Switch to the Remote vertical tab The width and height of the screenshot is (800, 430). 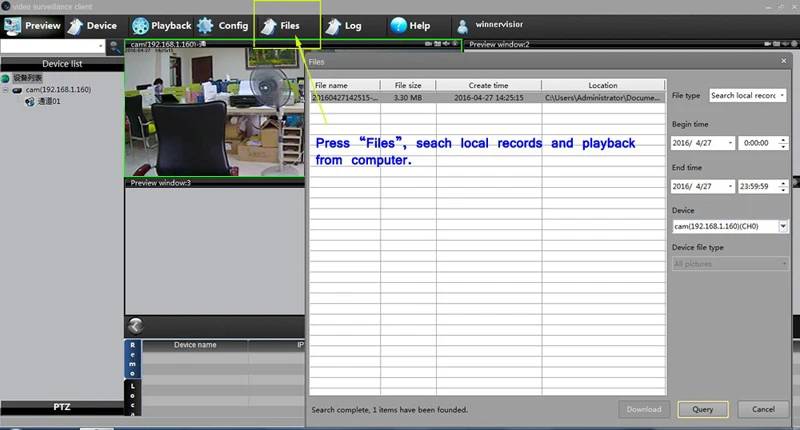(133, 359)
